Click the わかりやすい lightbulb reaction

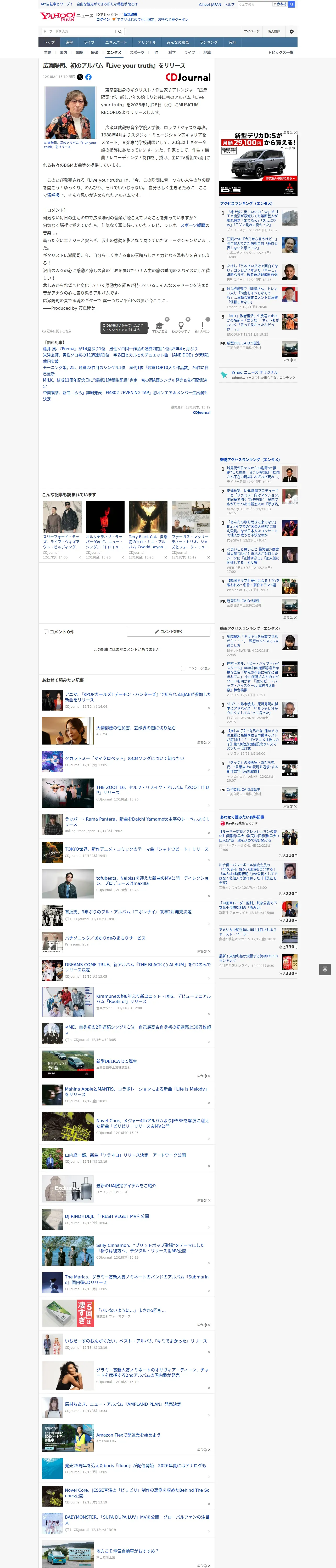pyautogui.click(x=181, y=326)
